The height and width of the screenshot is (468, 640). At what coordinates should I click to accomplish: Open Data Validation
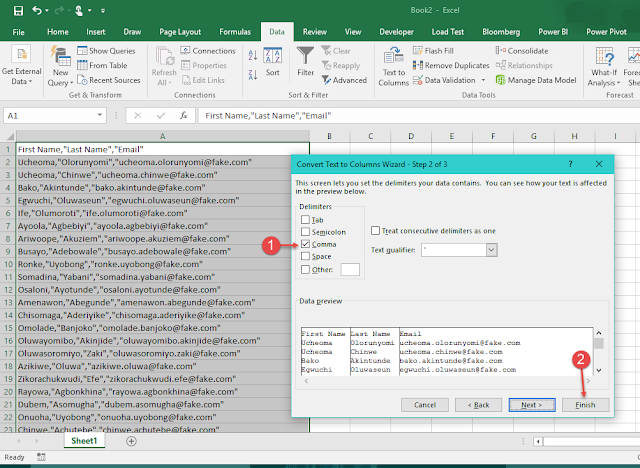pos(444,80)
